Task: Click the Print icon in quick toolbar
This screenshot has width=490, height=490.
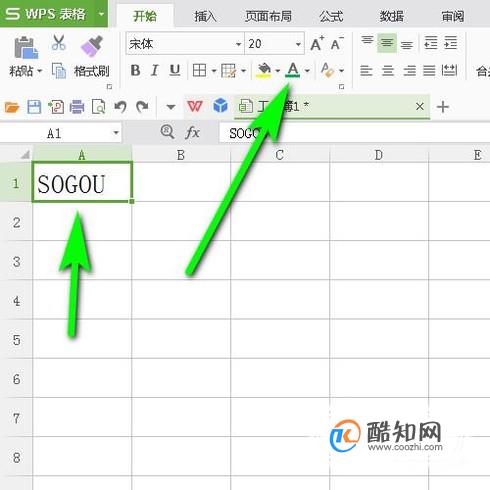Action: 77,107
